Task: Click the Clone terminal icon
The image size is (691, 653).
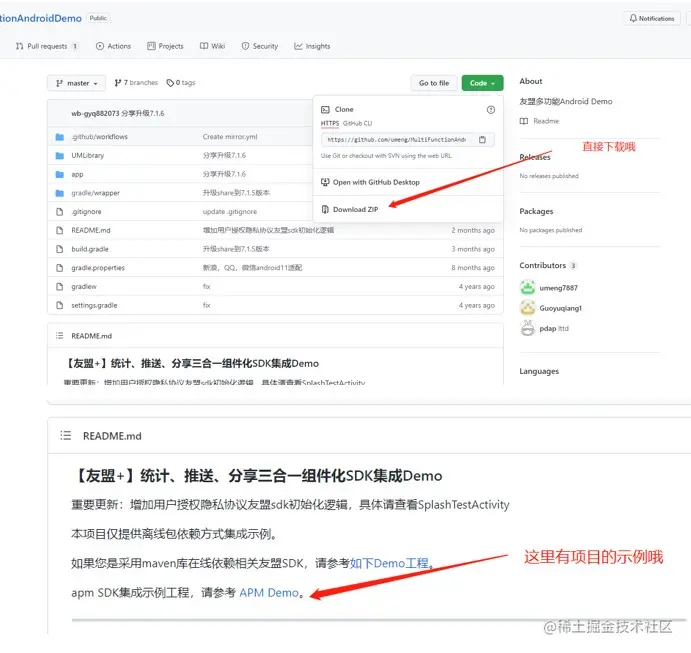Action: pos(325,110)
